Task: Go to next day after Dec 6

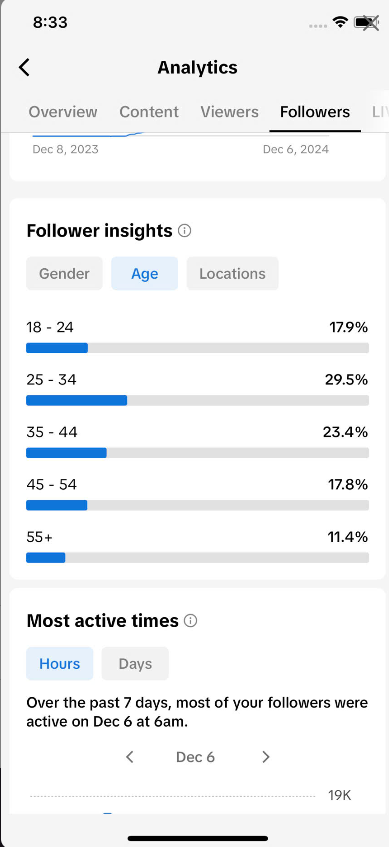Action: tap(265, 757)
